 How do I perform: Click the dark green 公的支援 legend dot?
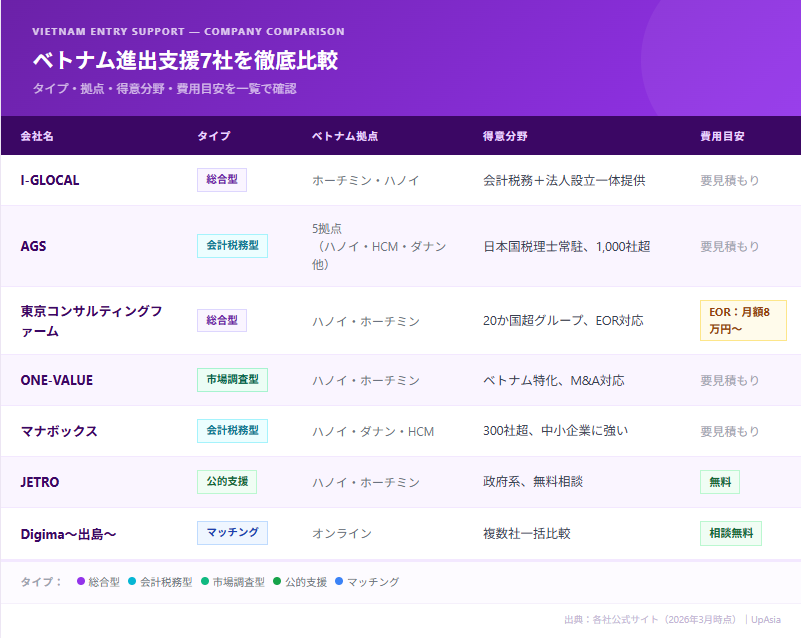coord(277,581)
